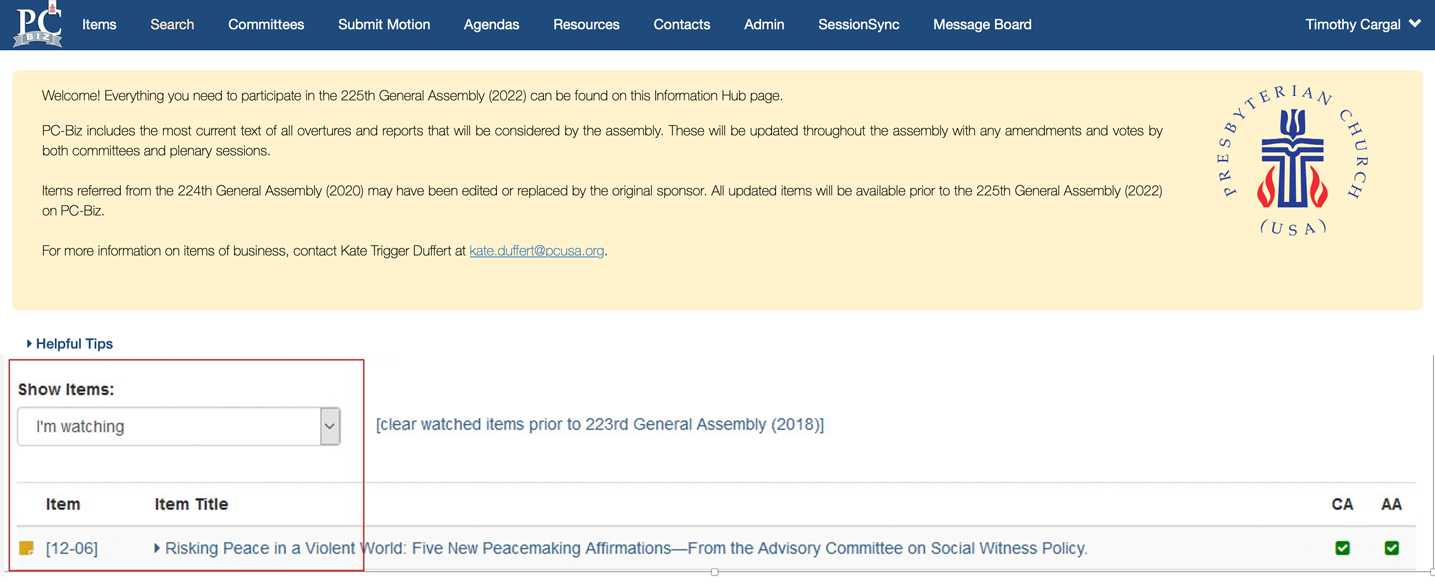Open the Message Board

click(x=982, y=24)
